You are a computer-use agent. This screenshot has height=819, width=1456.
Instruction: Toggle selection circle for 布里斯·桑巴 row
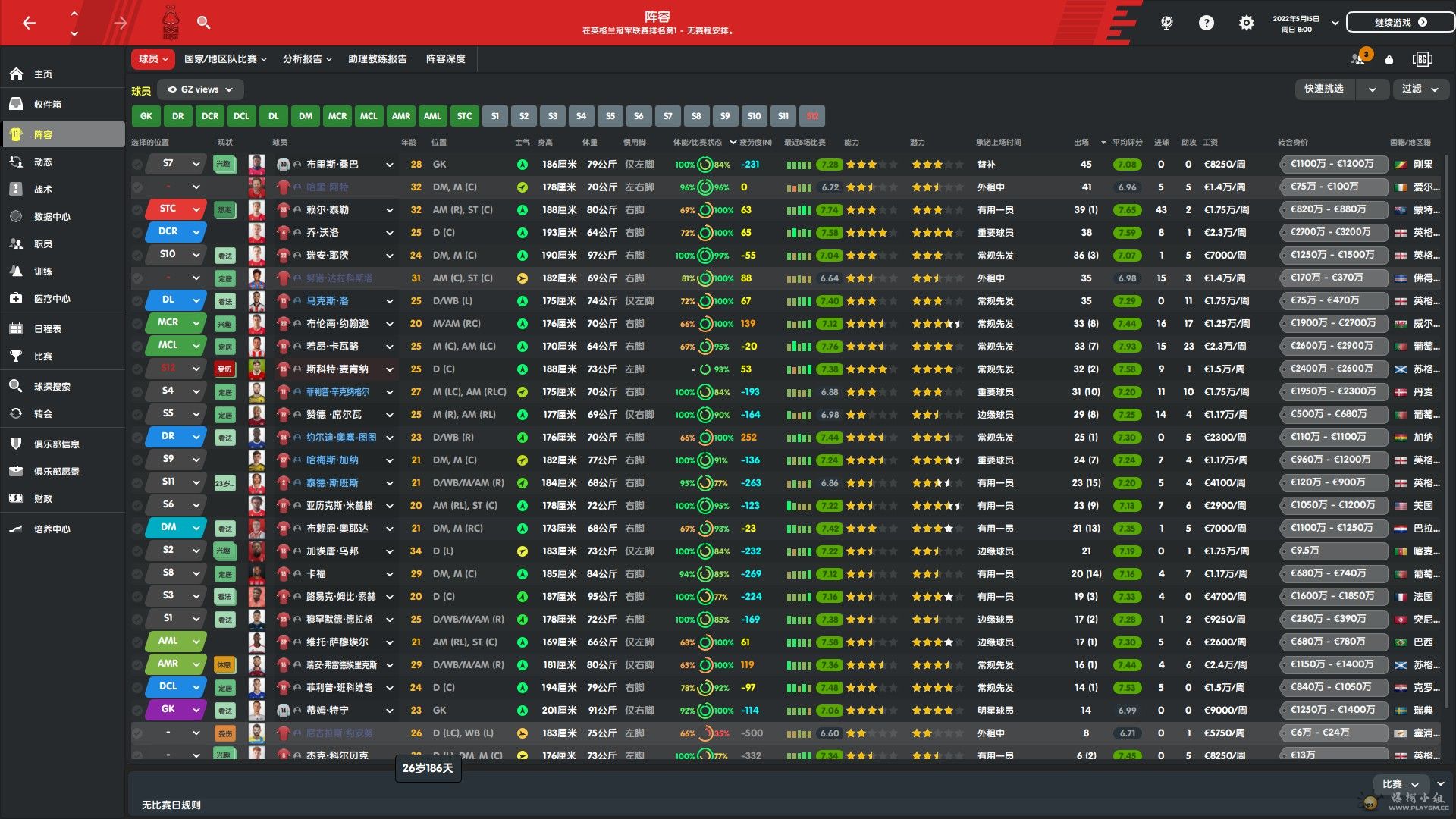137,165
